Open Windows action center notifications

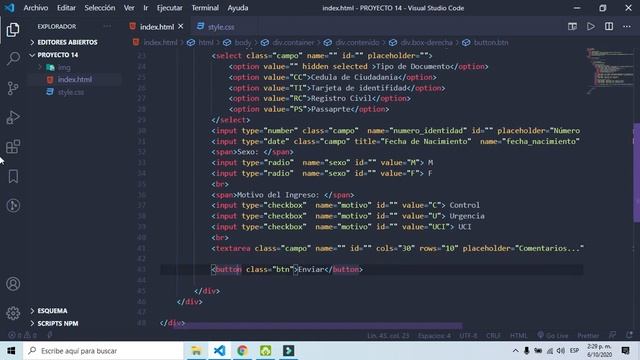point(625,351)
